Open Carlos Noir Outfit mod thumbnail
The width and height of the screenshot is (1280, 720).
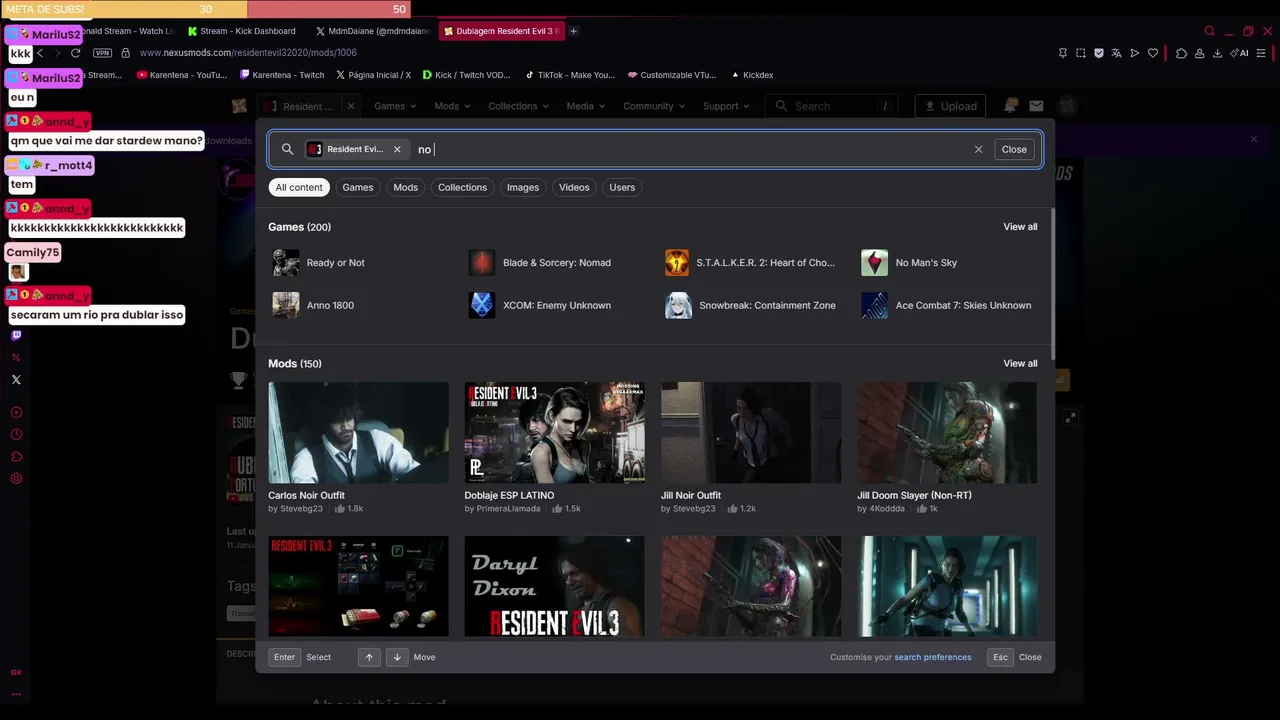(x=358, y=433)
